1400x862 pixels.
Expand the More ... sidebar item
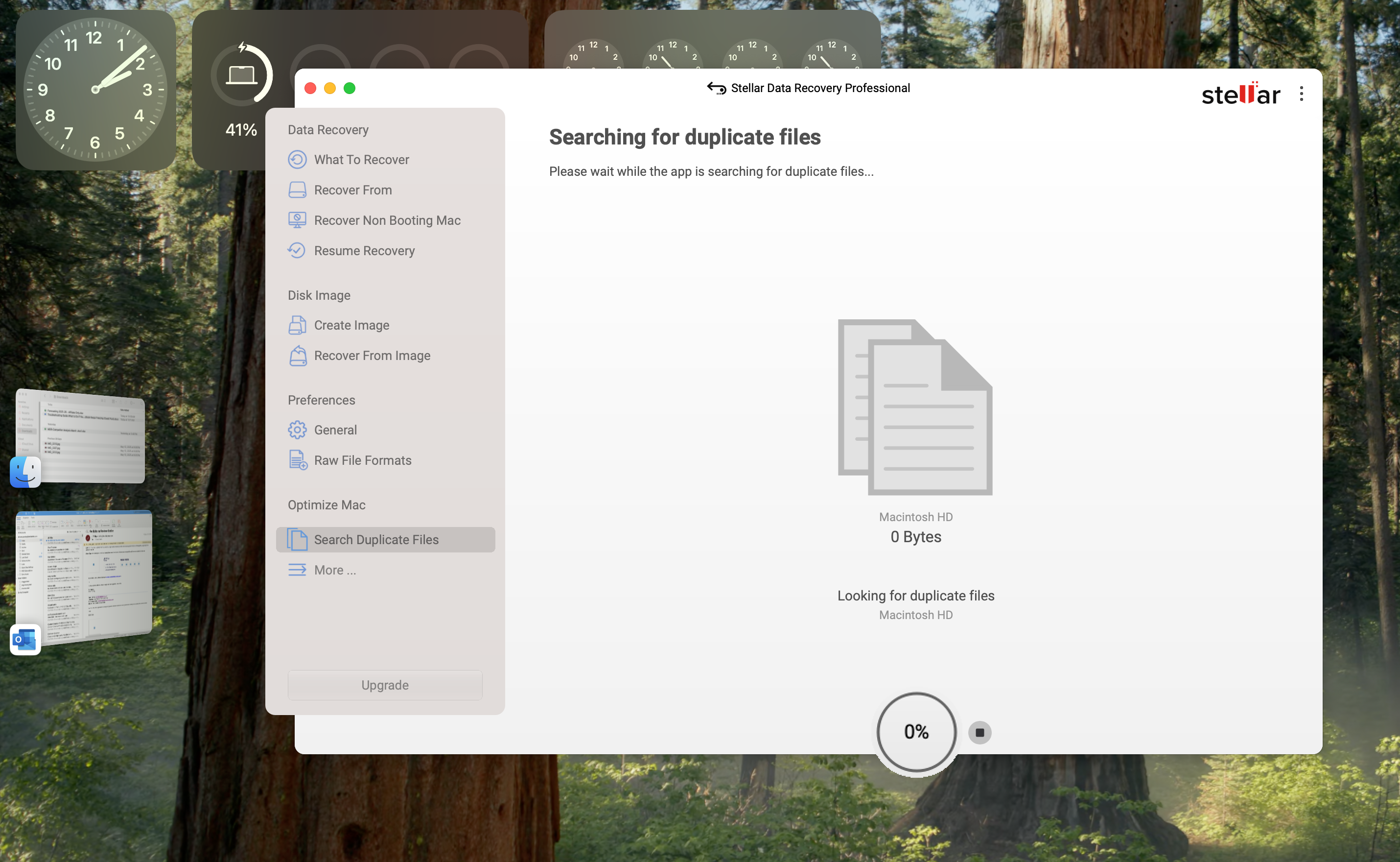pyautogui.click(x=334, y=570)
